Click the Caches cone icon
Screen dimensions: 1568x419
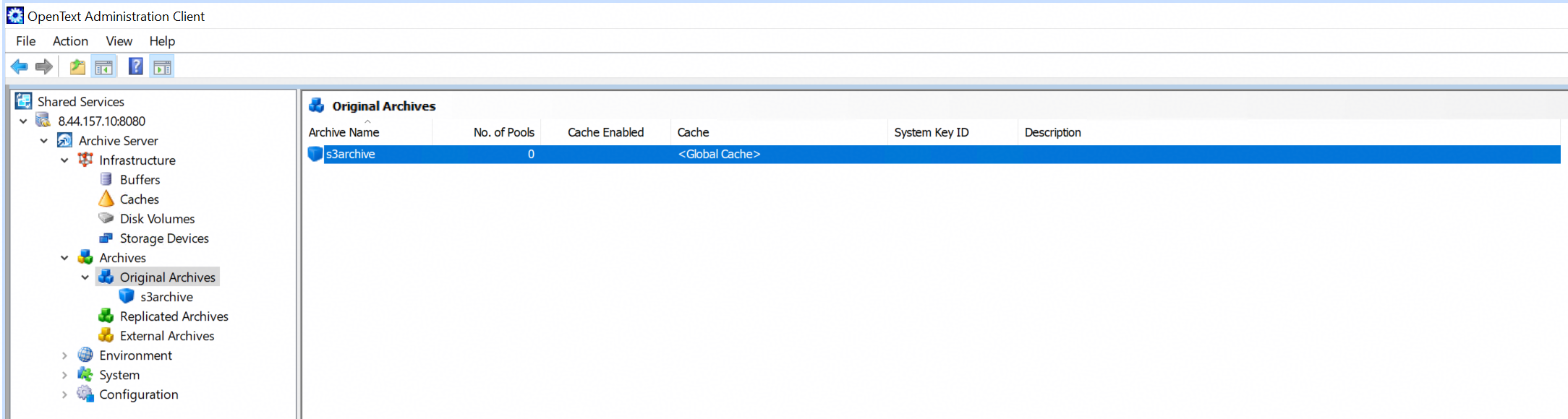pos(106,199)
